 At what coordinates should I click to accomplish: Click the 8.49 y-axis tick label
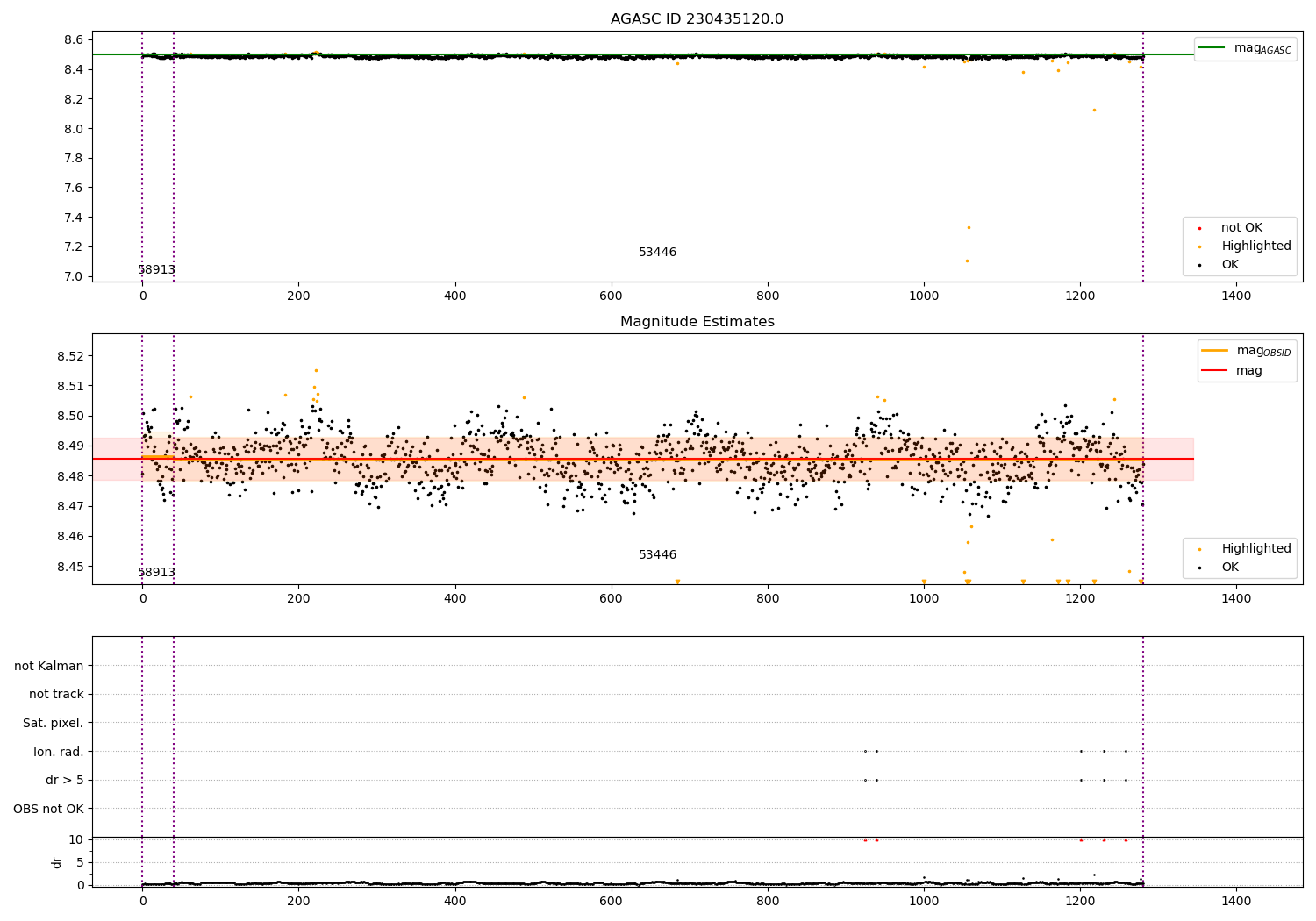coord(70,446)
